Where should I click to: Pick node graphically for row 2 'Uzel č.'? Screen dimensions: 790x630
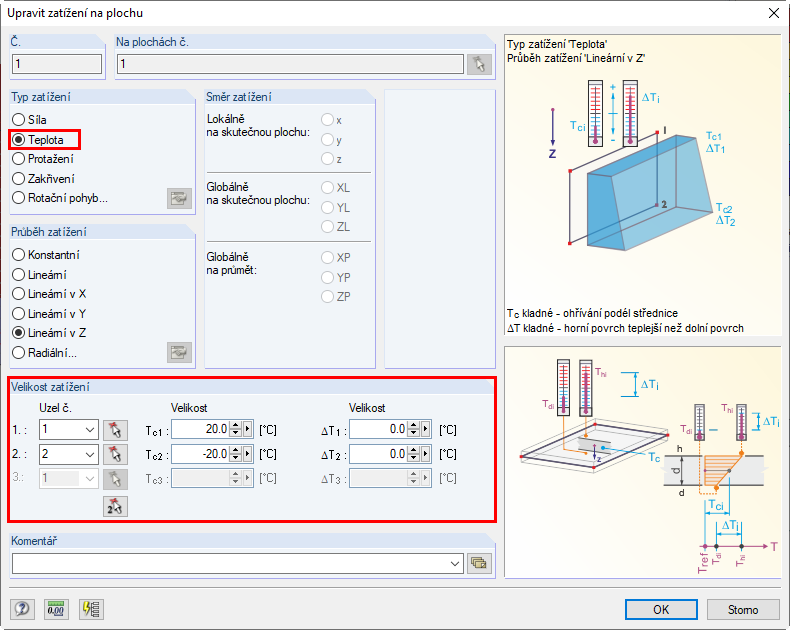[115, 454]
